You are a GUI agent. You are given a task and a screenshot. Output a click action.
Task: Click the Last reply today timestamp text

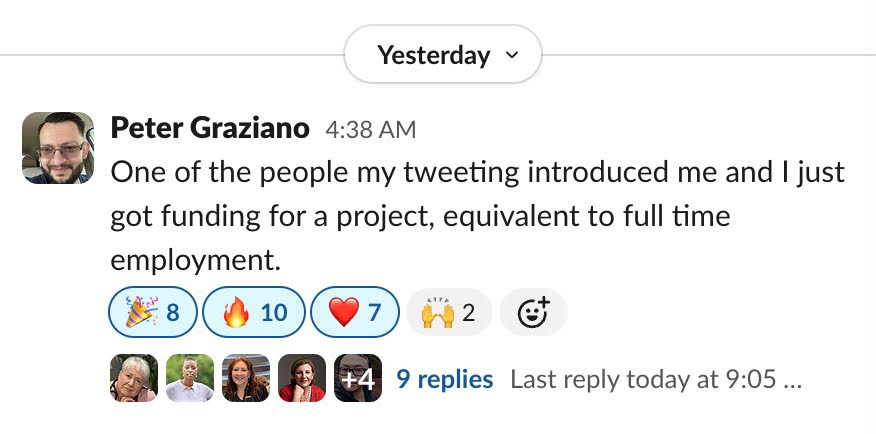coord(655,380)
